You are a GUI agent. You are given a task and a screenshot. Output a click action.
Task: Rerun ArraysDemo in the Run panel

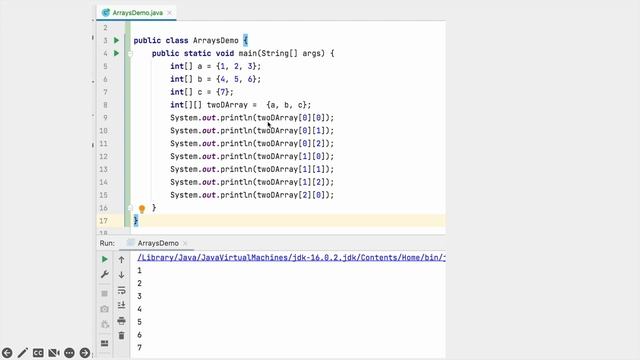(104, 259)
